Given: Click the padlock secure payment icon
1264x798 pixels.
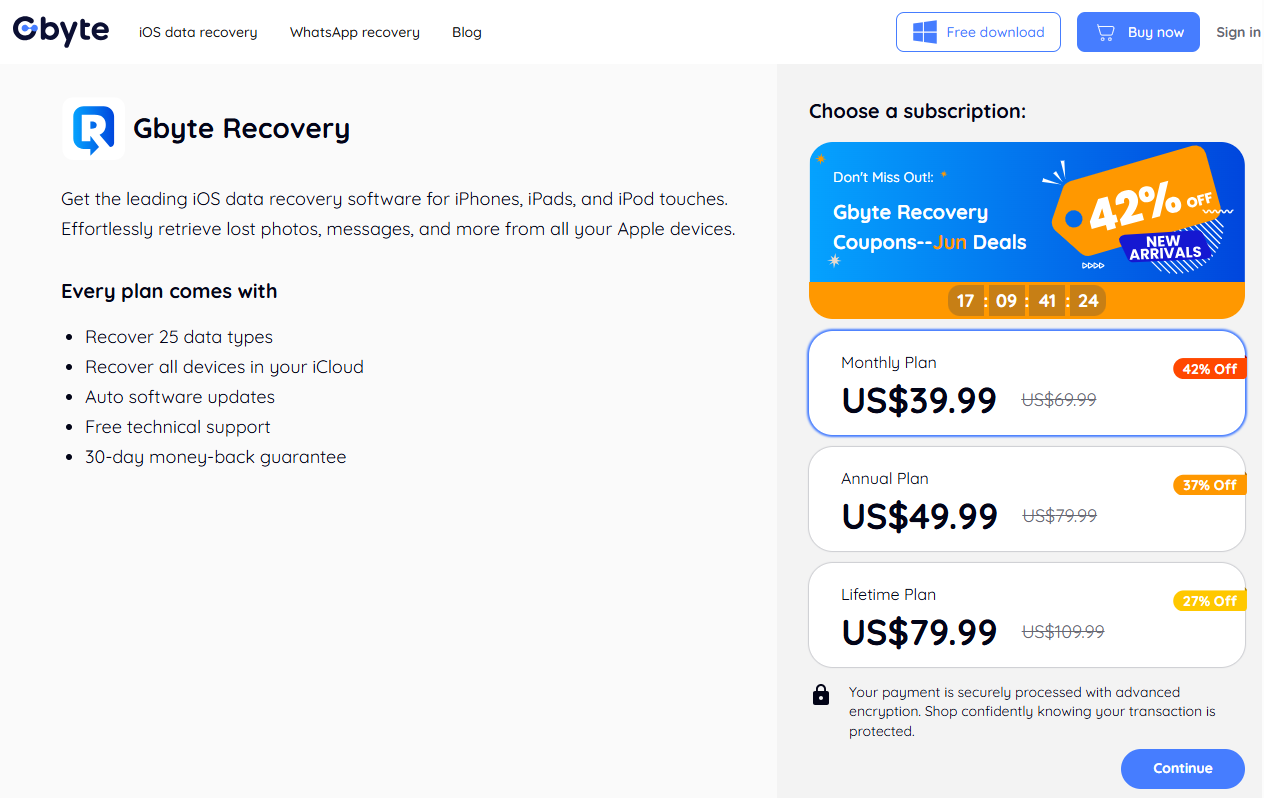Looking at the screenshot, I should coord(821,695).
